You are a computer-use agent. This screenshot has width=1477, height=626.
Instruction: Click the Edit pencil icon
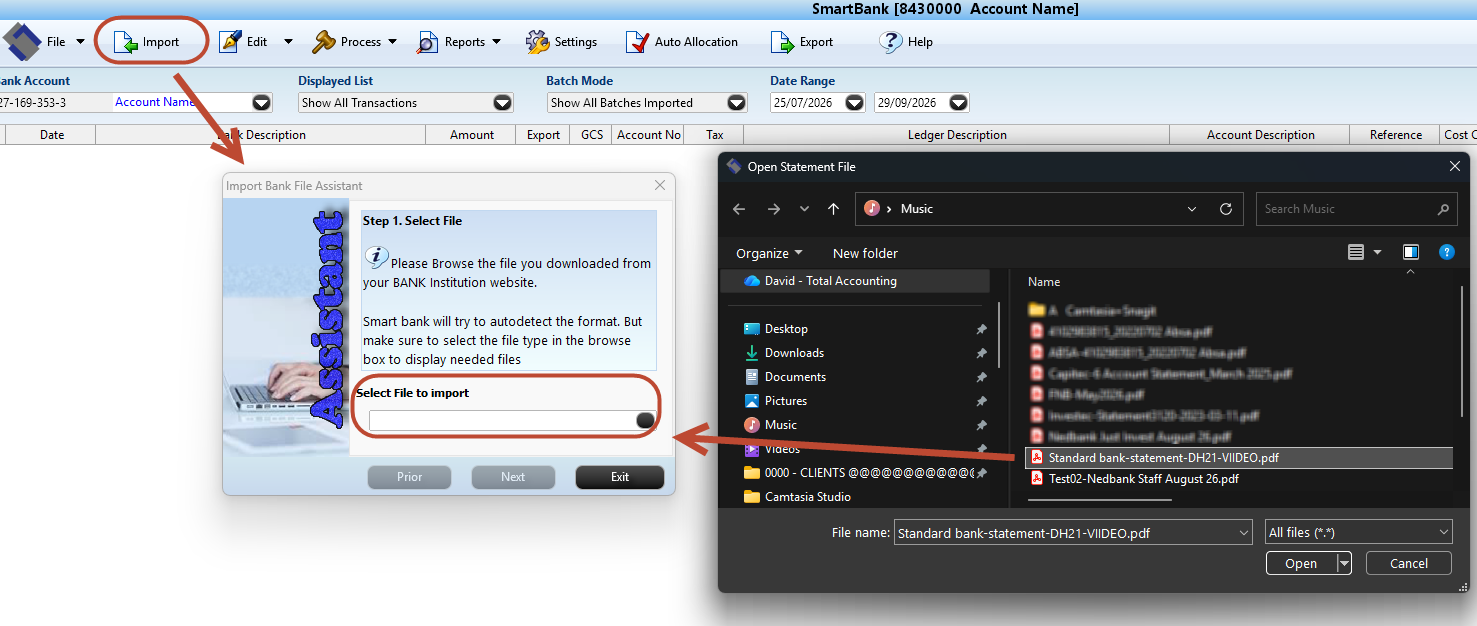point(230,42)
